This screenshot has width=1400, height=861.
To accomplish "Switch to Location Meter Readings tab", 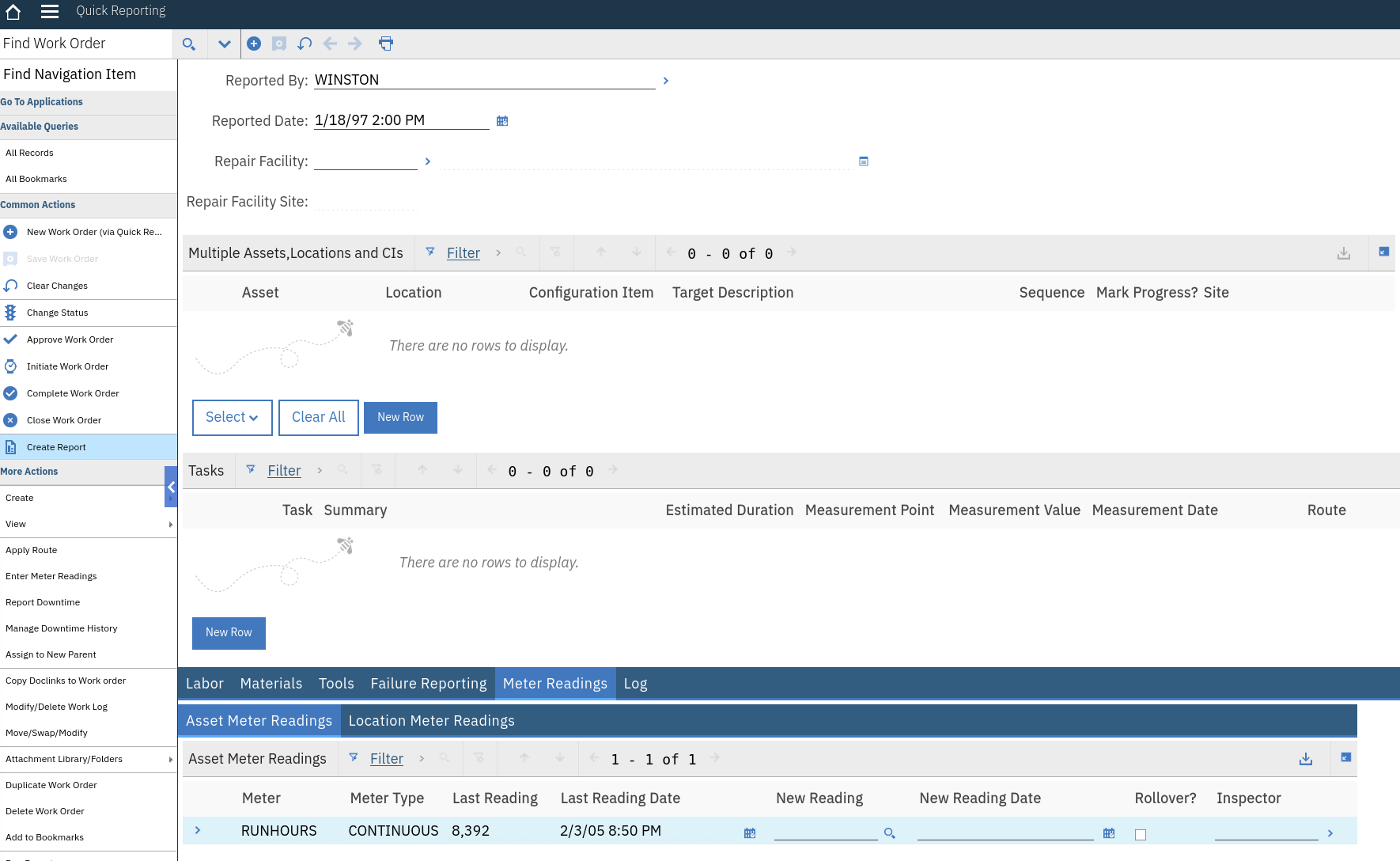I will point(431,721).
